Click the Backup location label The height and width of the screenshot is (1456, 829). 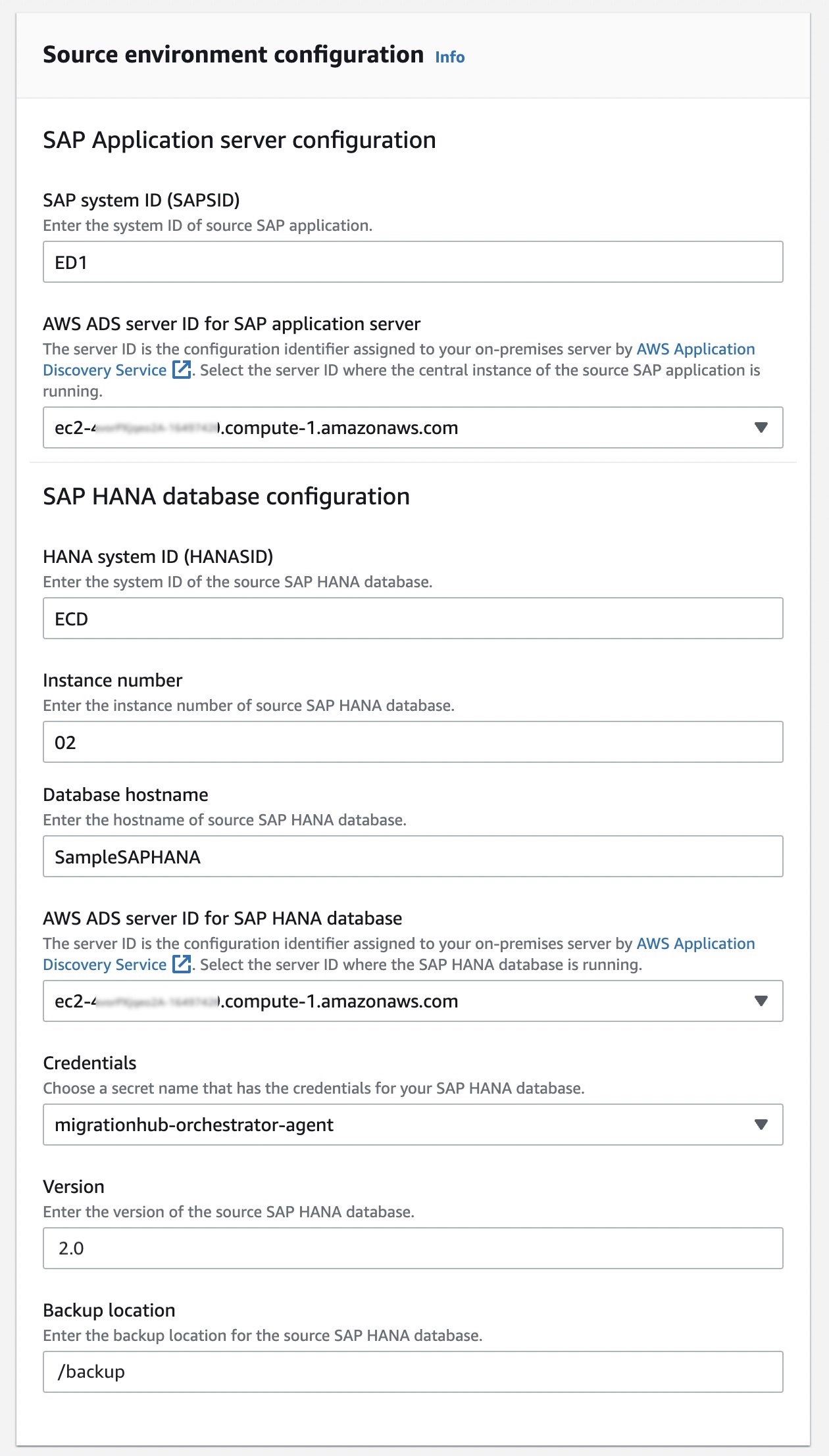109,1310
